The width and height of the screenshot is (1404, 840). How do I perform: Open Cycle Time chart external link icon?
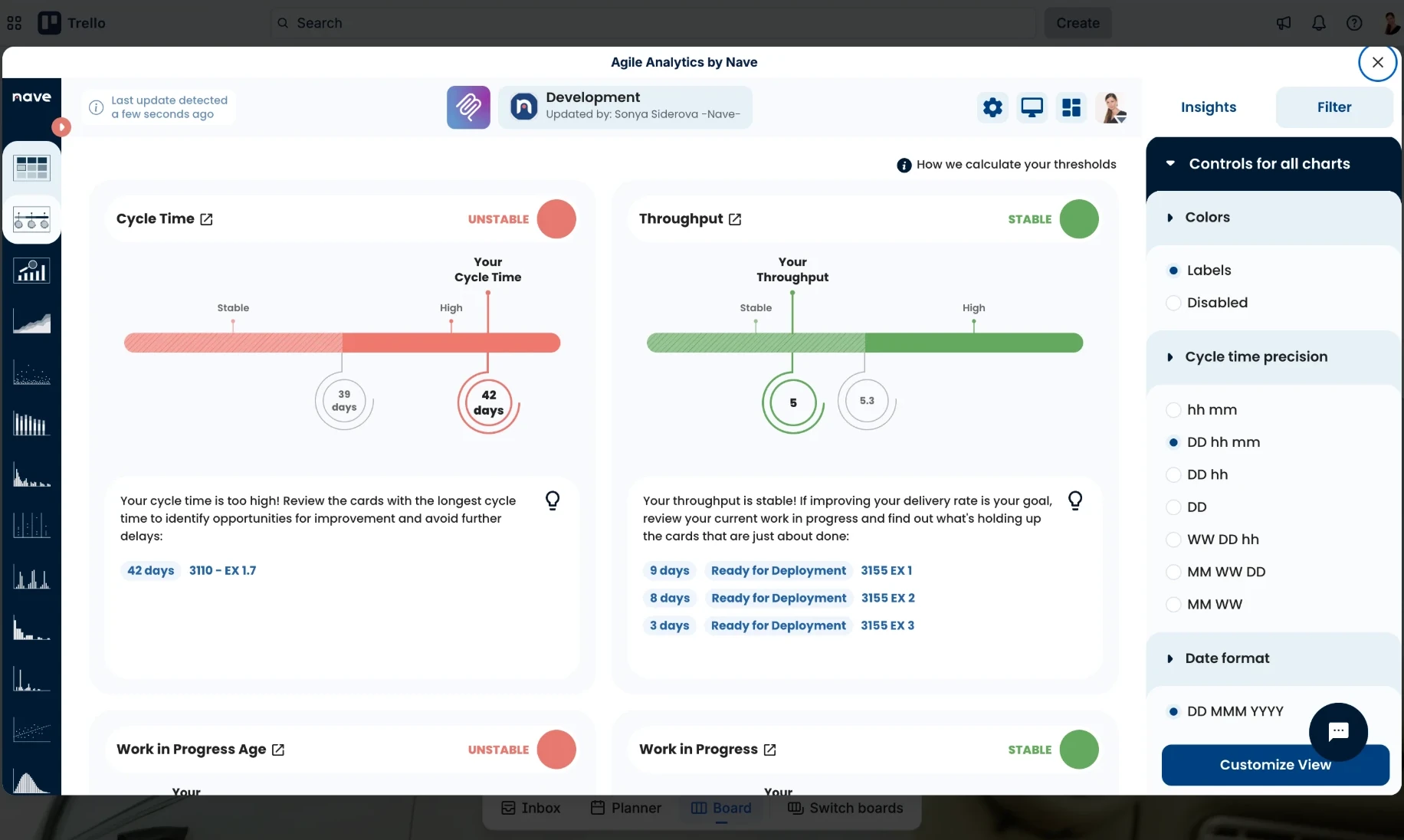(x=206, y=219)
